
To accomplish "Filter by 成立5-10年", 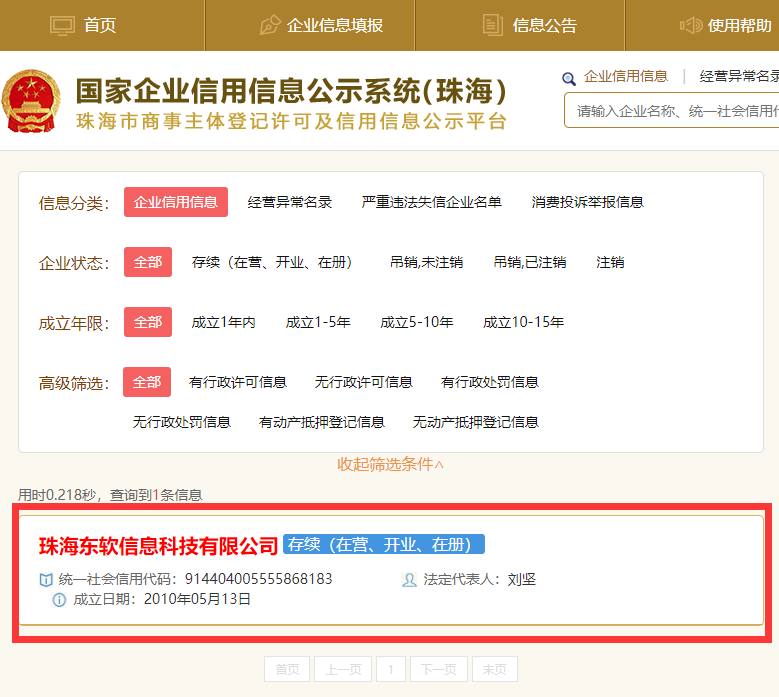I will click(416, 322).
